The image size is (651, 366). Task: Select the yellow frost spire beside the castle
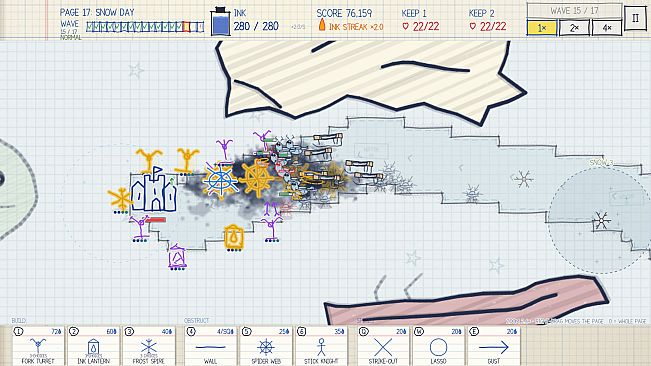point(121,199)
